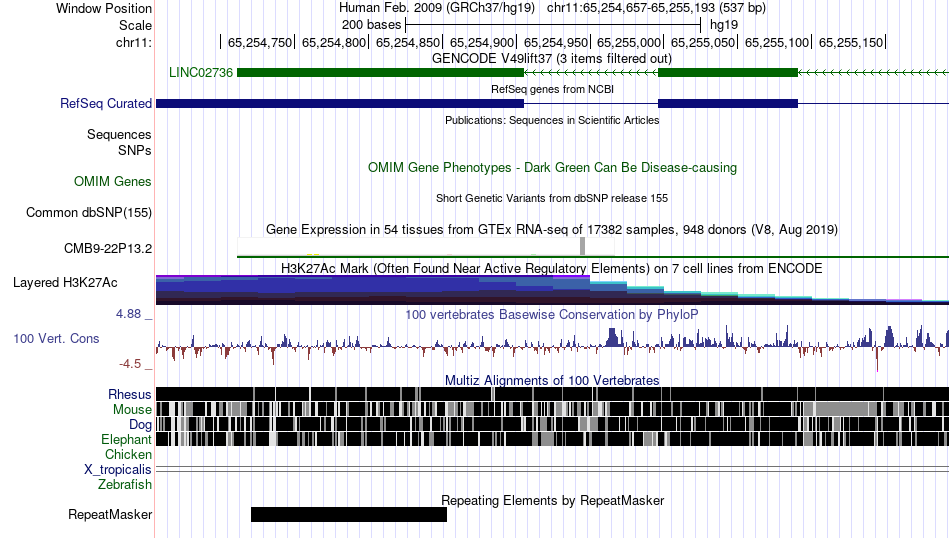Click the 65,255,000 ruler position
Screen dimensions: 950x538
point(629,42)
